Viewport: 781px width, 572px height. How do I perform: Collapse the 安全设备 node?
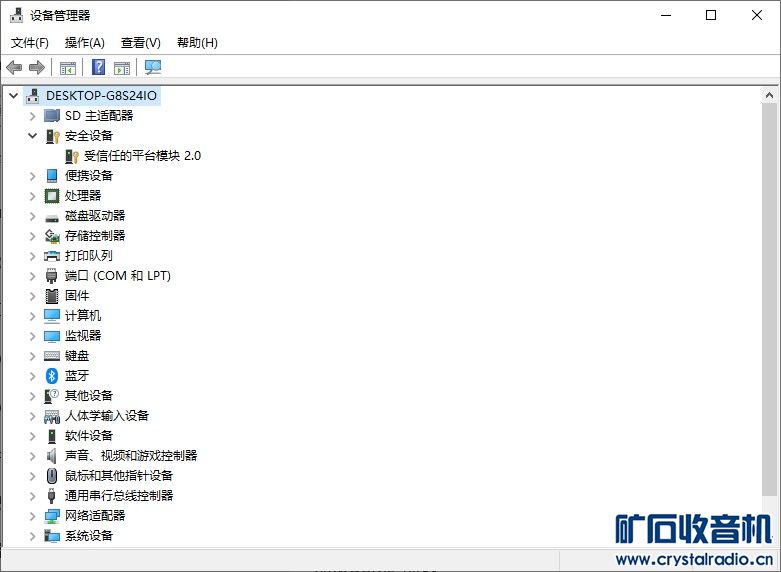32,136
